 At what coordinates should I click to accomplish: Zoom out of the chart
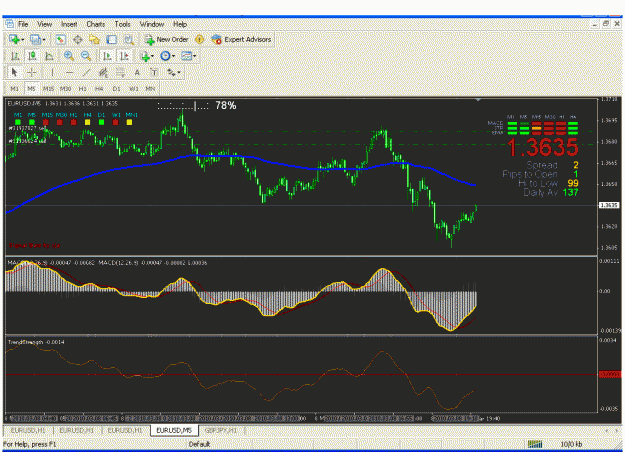(86, 56)
